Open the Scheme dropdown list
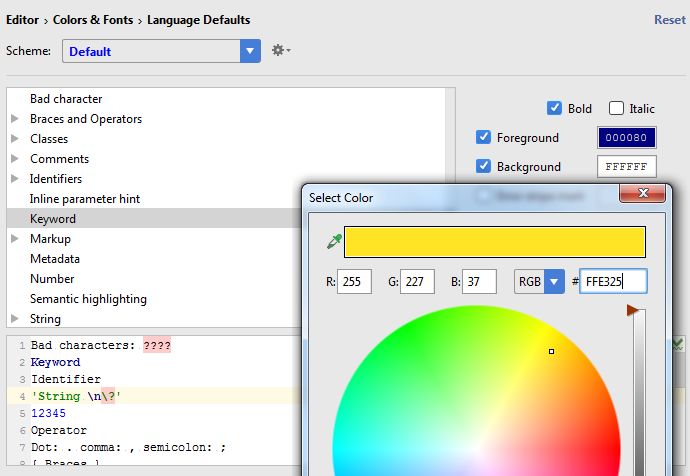The width and height of the screenshot is (690, 476). pyautogui.click(x=250, y=51)
